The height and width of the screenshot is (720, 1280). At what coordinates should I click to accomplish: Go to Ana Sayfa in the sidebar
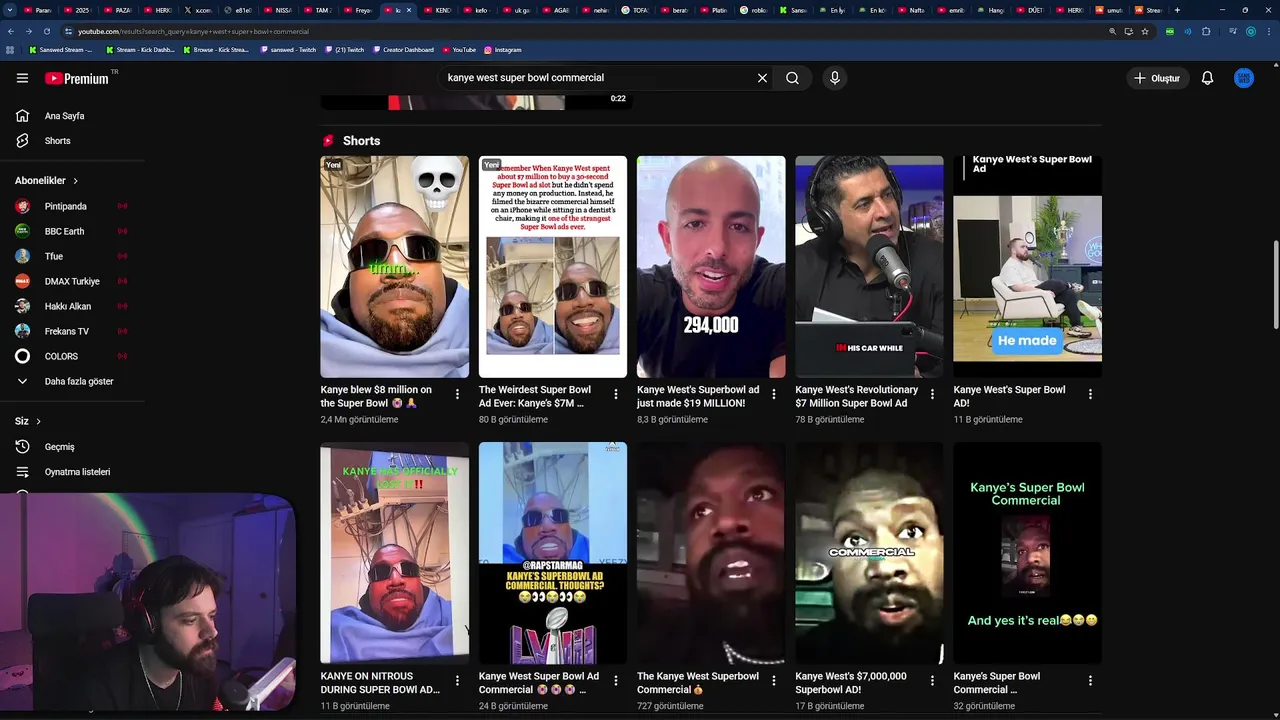pos(72,116)
